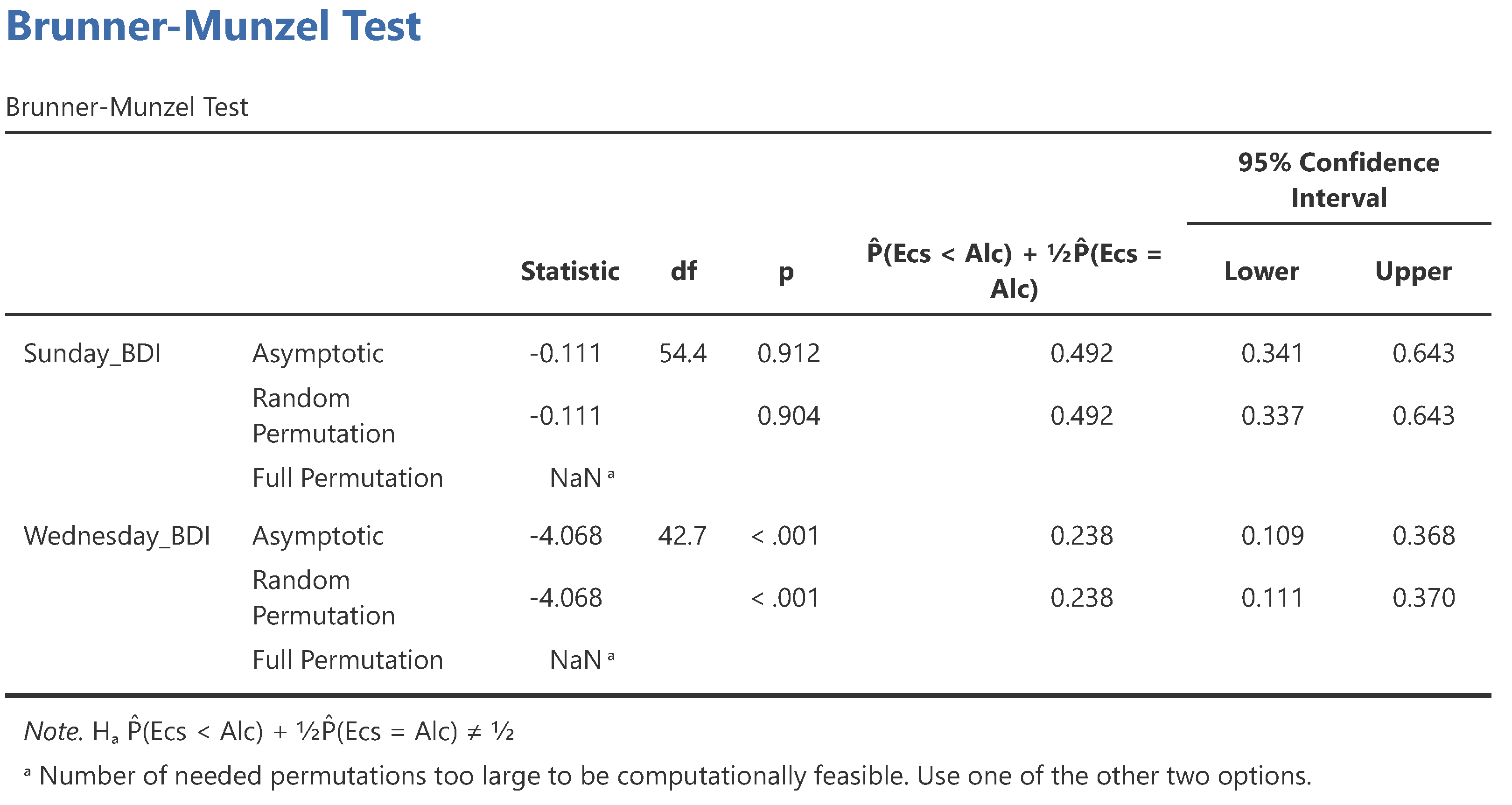The height and width of the screenshot is (805, 1512).
Task: Click the lower bound value 0.109
Action: [x=1272, y=535]
